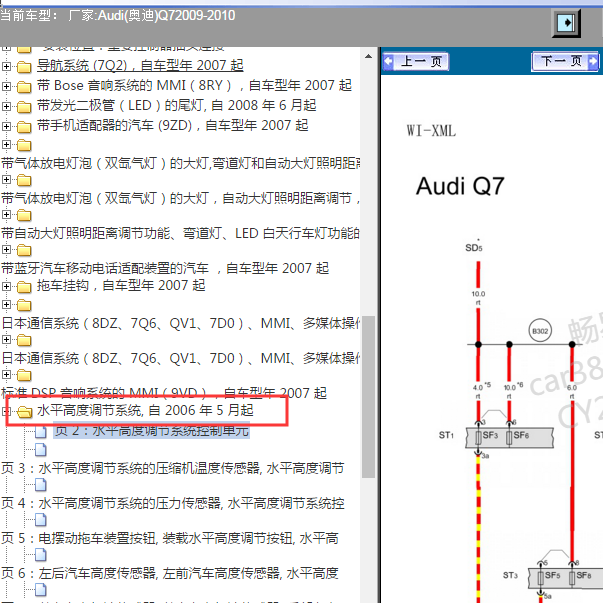Click document icon above 页 3 entry
The width and height of the screenshot is (603, 603).
41,450
